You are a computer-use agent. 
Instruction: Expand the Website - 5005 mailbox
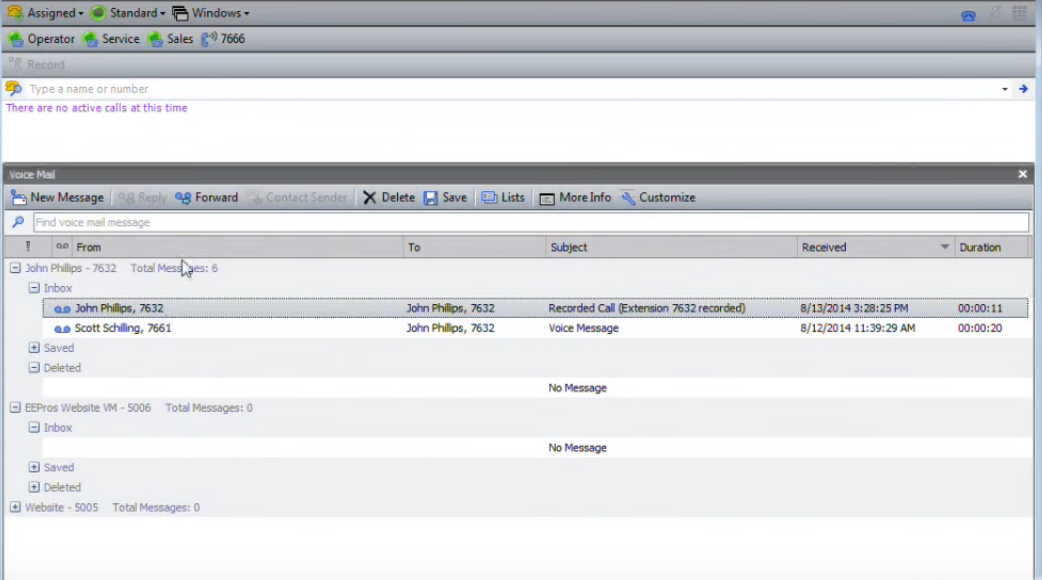15,507
